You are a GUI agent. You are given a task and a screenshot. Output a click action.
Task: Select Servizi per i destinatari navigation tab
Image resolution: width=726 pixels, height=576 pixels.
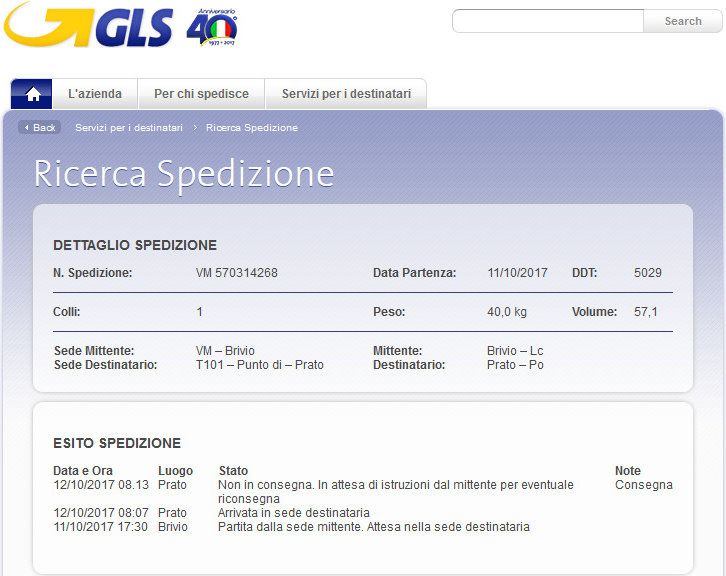(346, 94)
